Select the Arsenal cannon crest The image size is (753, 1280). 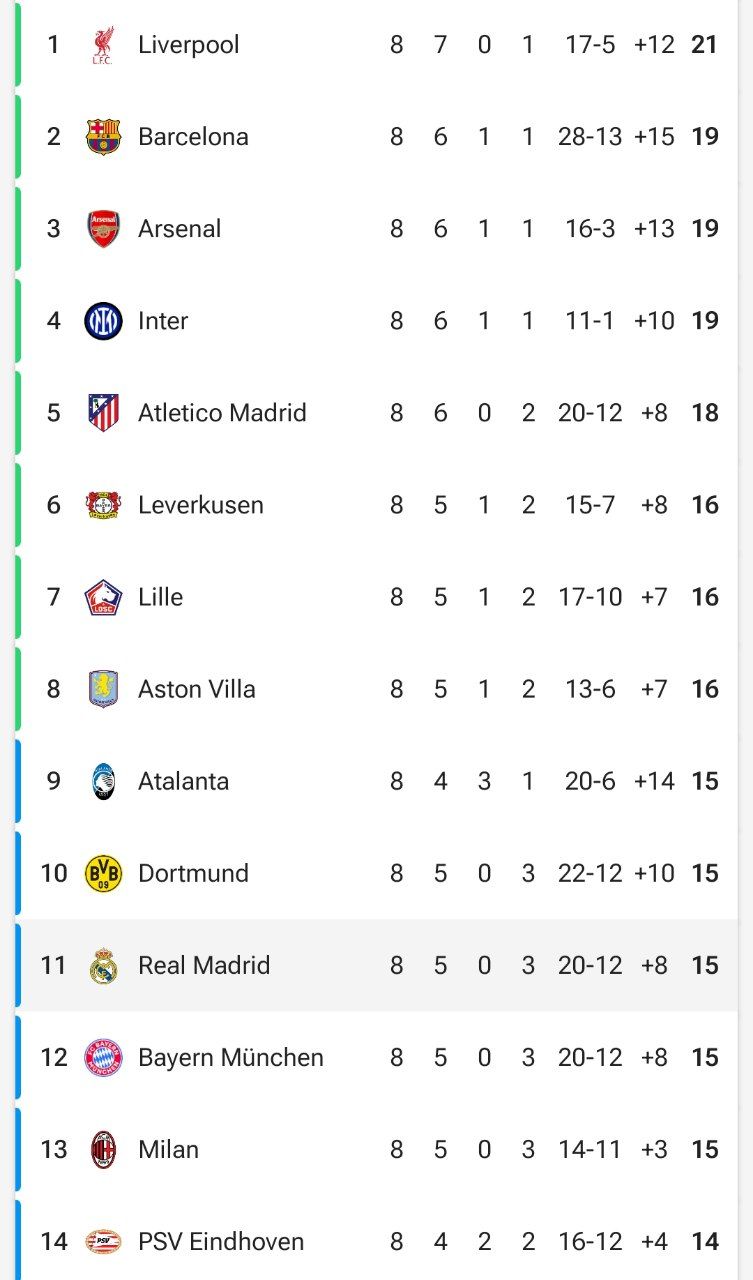[x=103, y=229]
